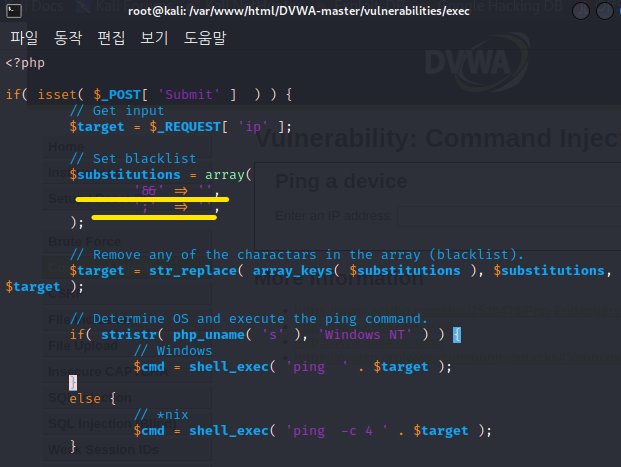Click the 'array_keys(' function name
The image size is (621, 467).
[296, 271]
